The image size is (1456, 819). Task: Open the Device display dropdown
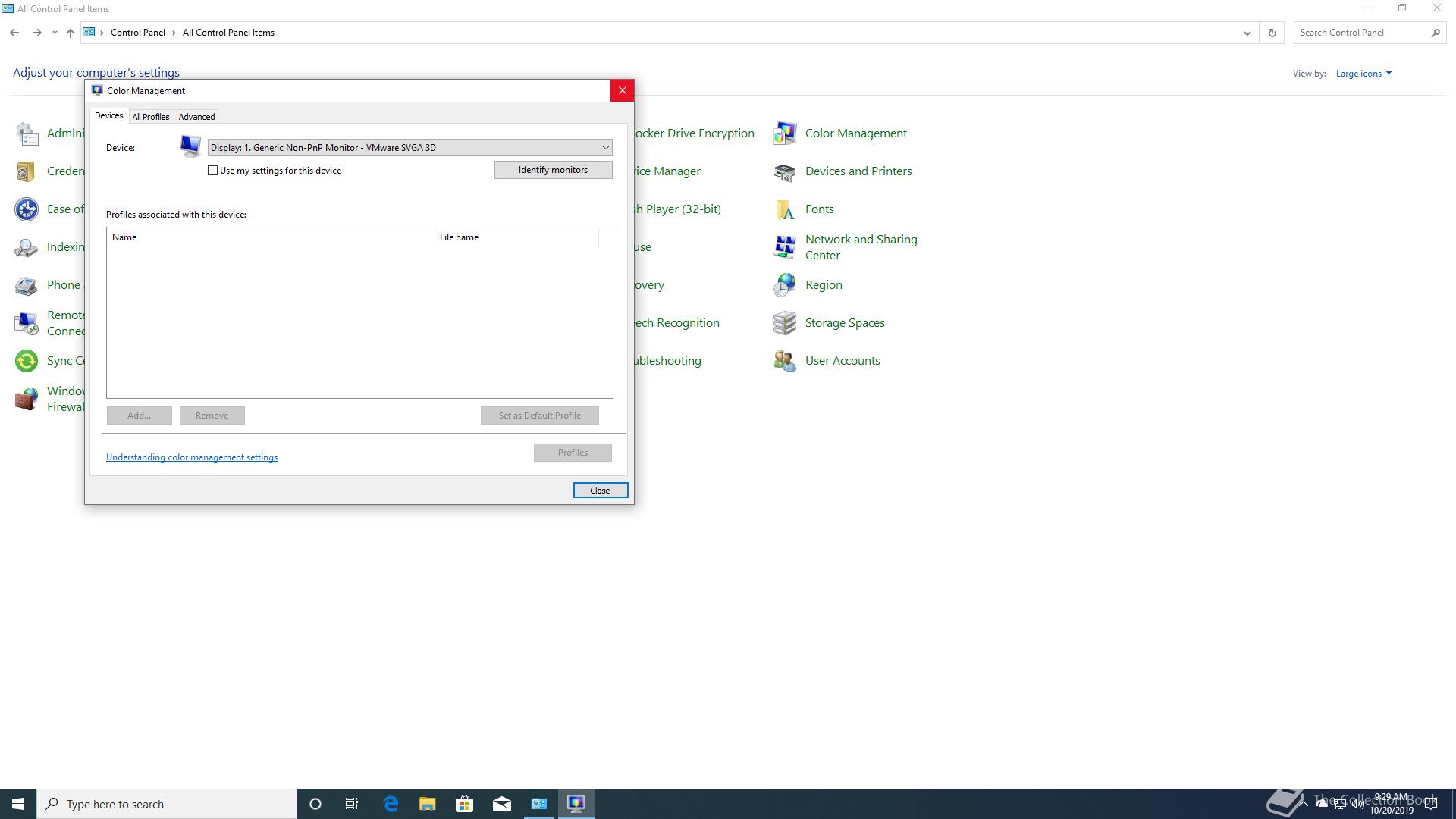pos(409,148)
